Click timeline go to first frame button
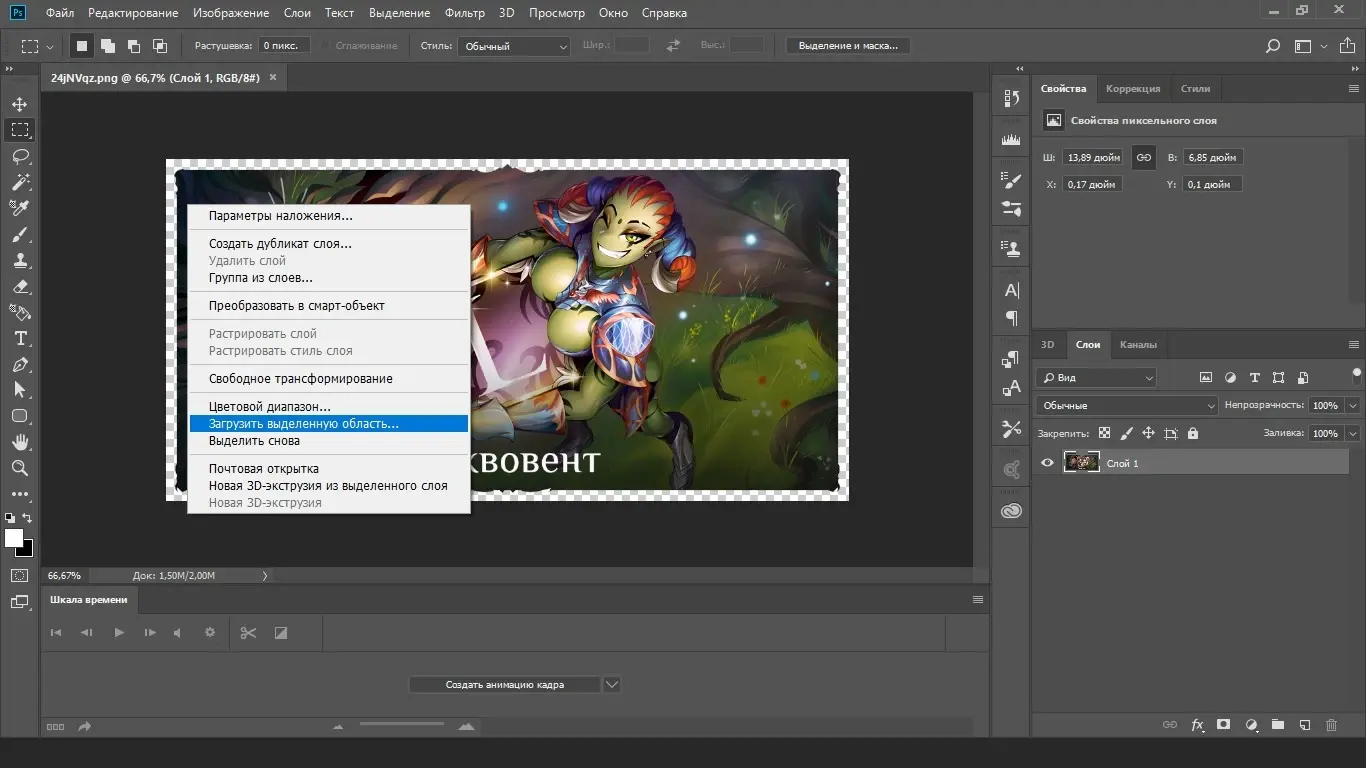 point(56,632)
